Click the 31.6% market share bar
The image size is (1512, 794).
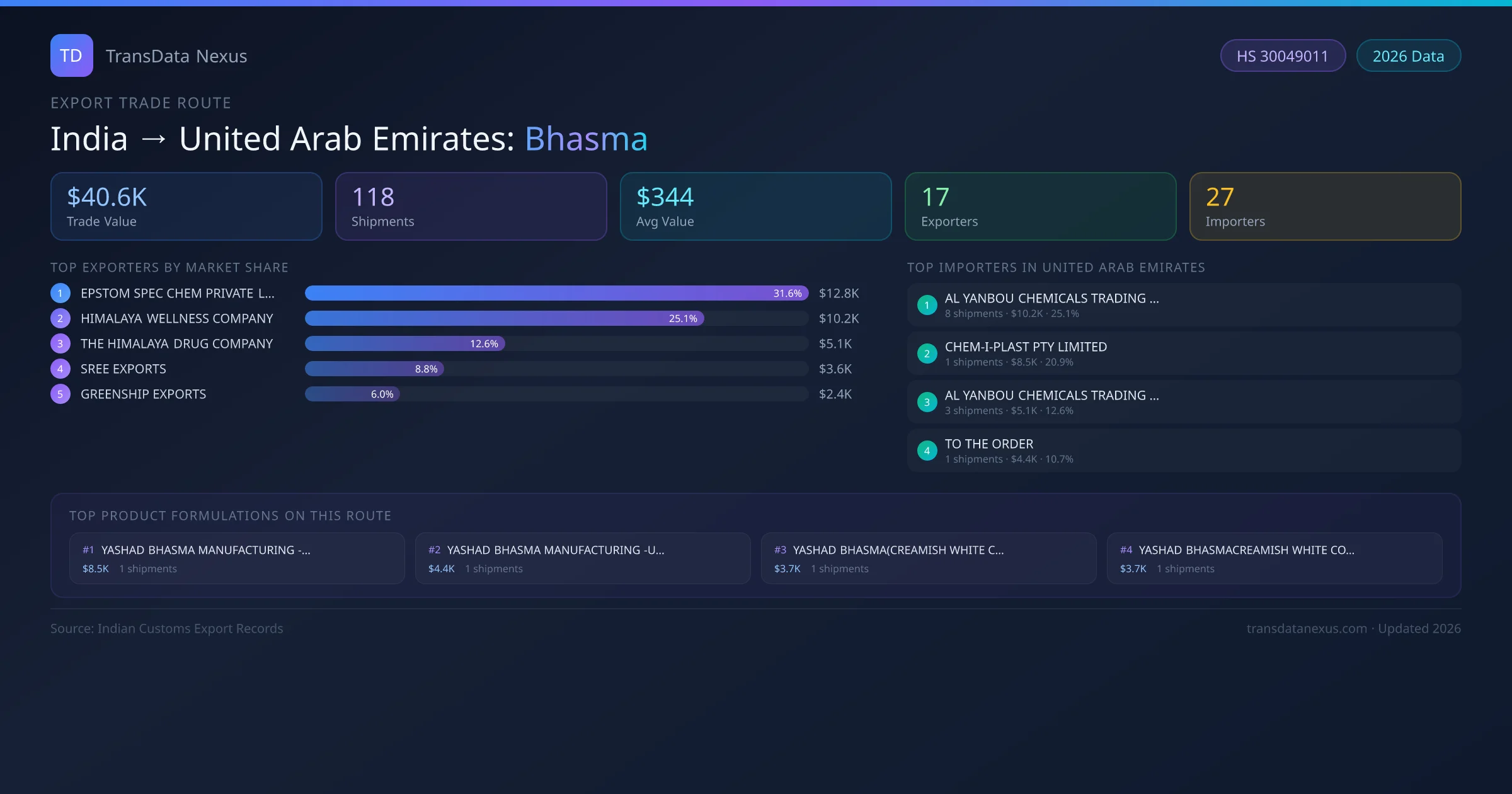[556, 293]
